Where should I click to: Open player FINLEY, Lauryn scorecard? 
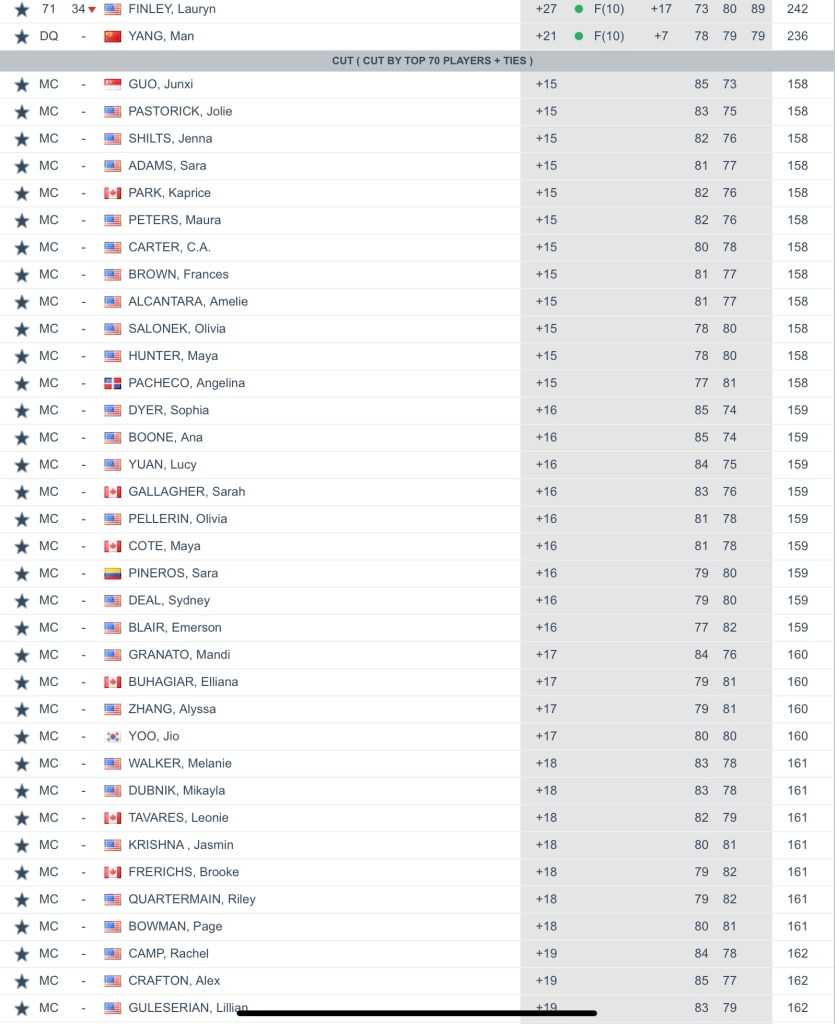[x=172, y=9]
